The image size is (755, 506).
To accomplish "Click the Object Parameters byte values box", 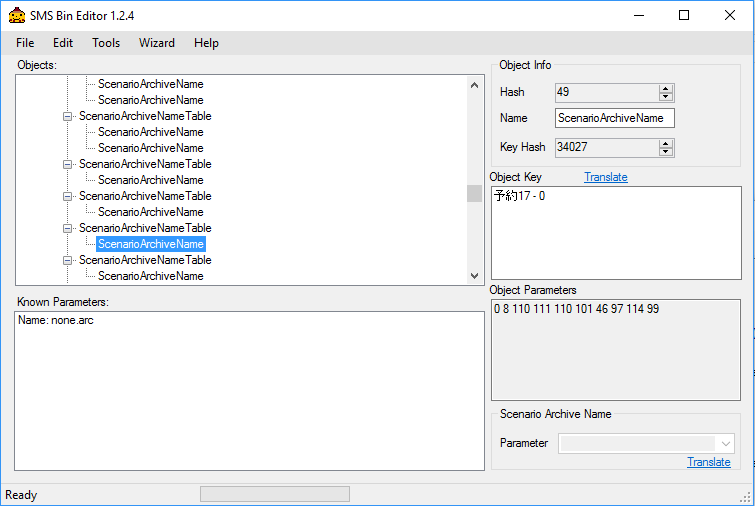I will click(616, 350).
